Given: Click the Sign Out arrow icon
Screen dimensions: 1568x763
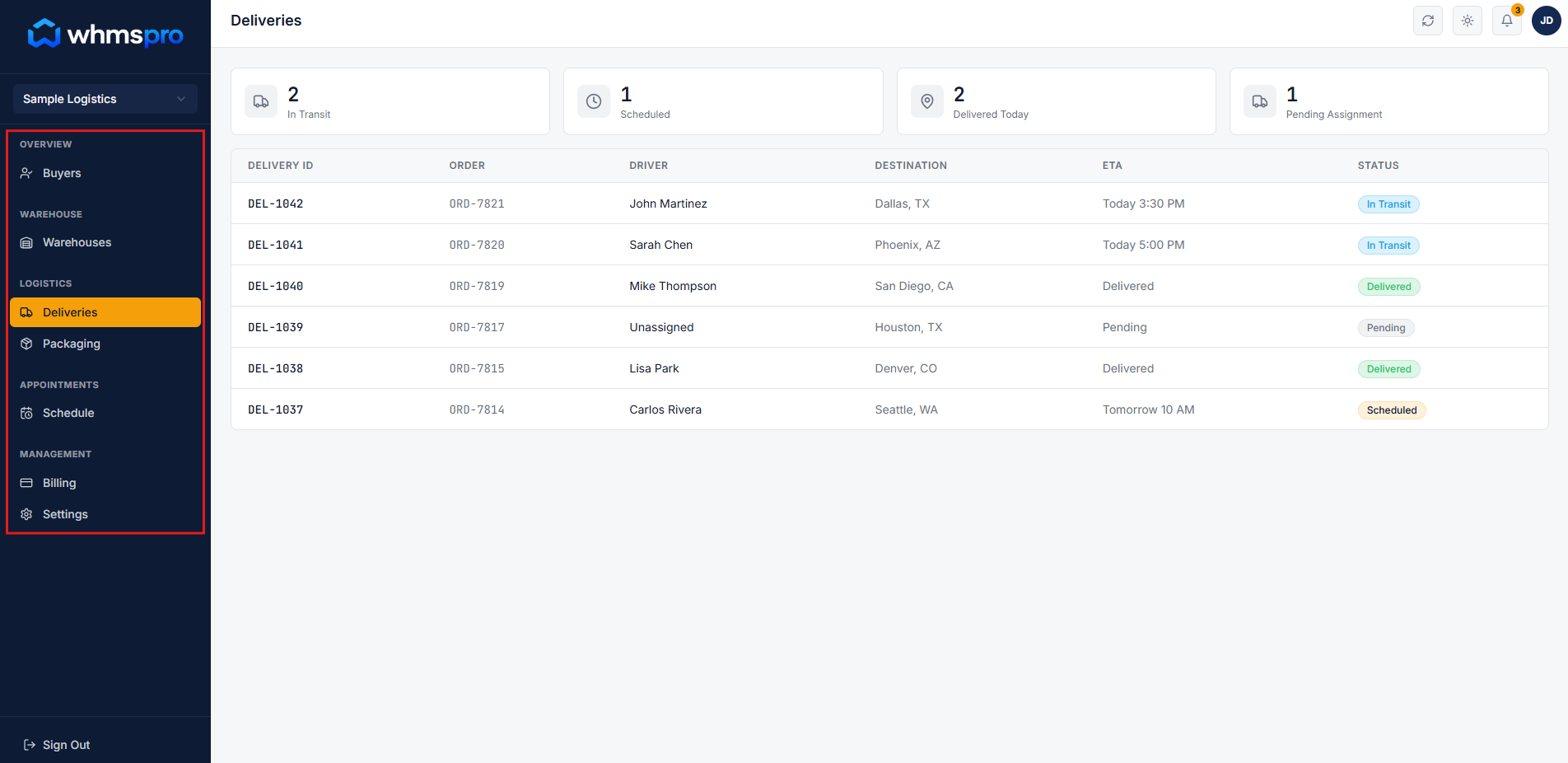Looking at the screenshot, I should [x=30, y=745].
